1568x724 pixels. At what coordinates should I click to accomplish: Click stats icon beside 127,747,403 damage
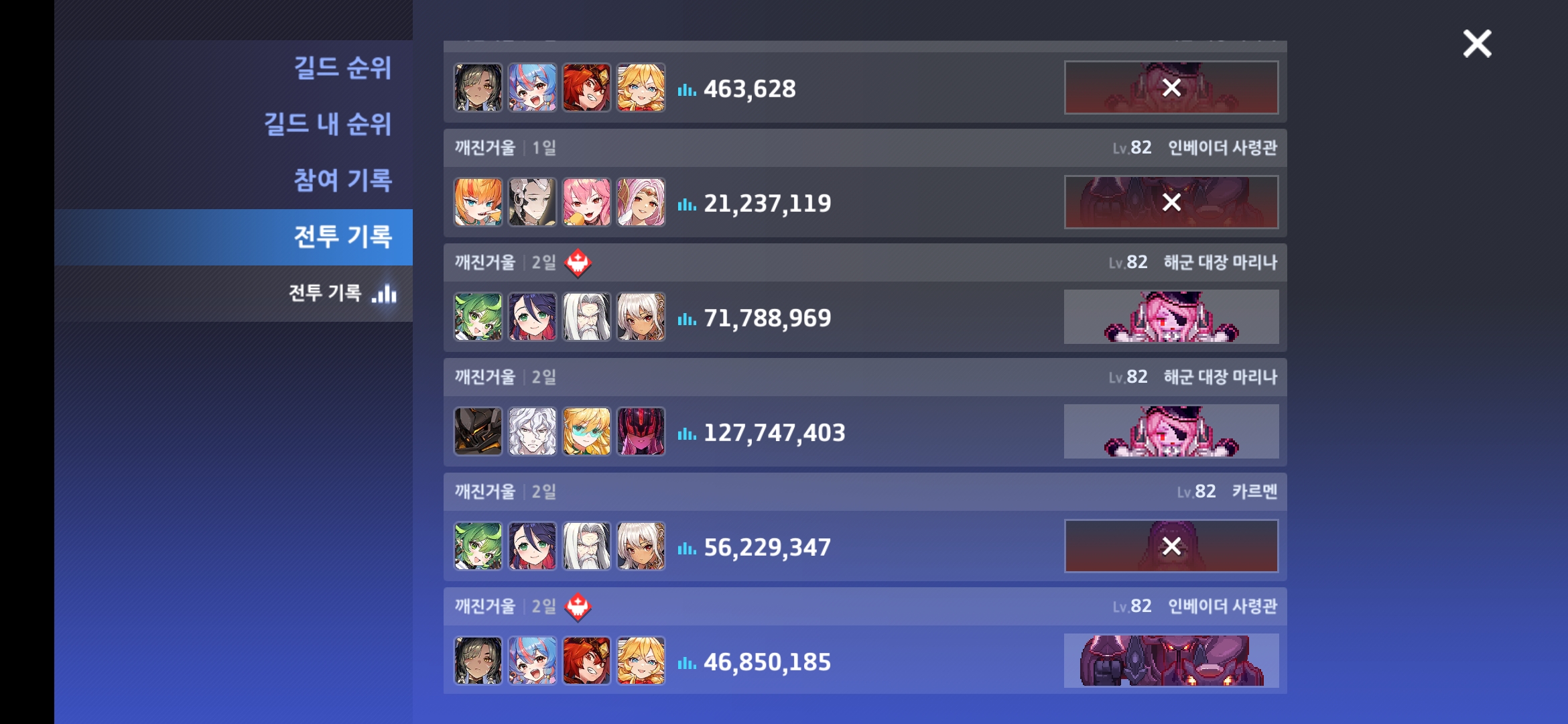coord(686,433)
